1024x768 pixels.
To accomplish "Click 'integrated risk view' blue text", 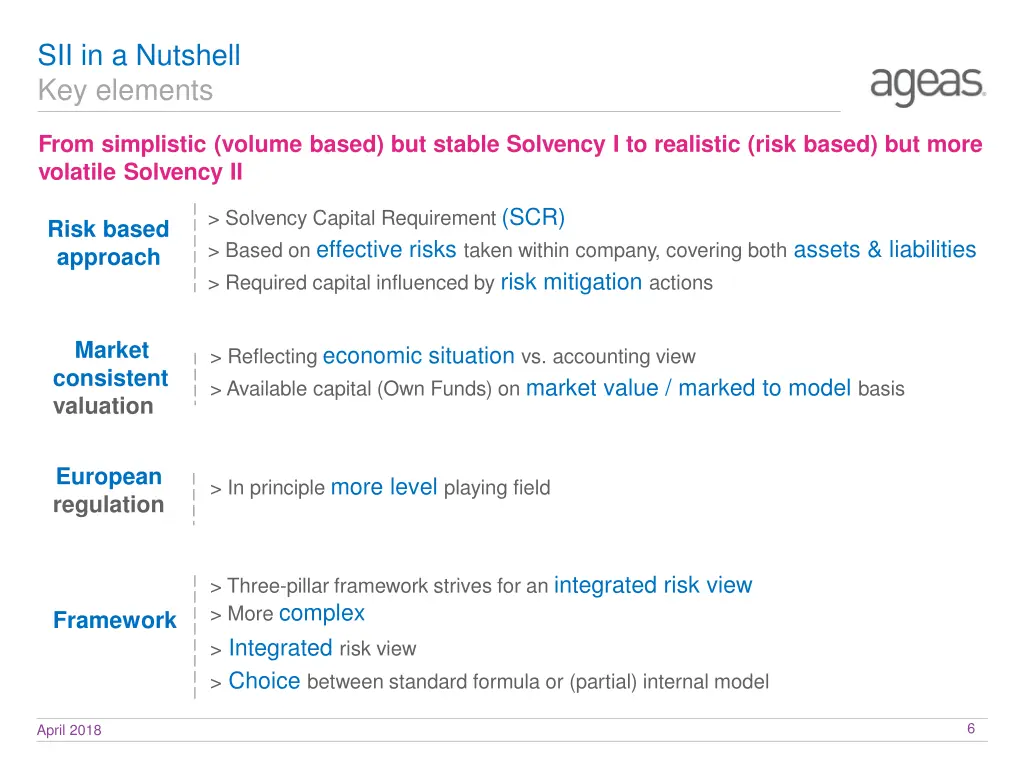I will click(653, 585).
